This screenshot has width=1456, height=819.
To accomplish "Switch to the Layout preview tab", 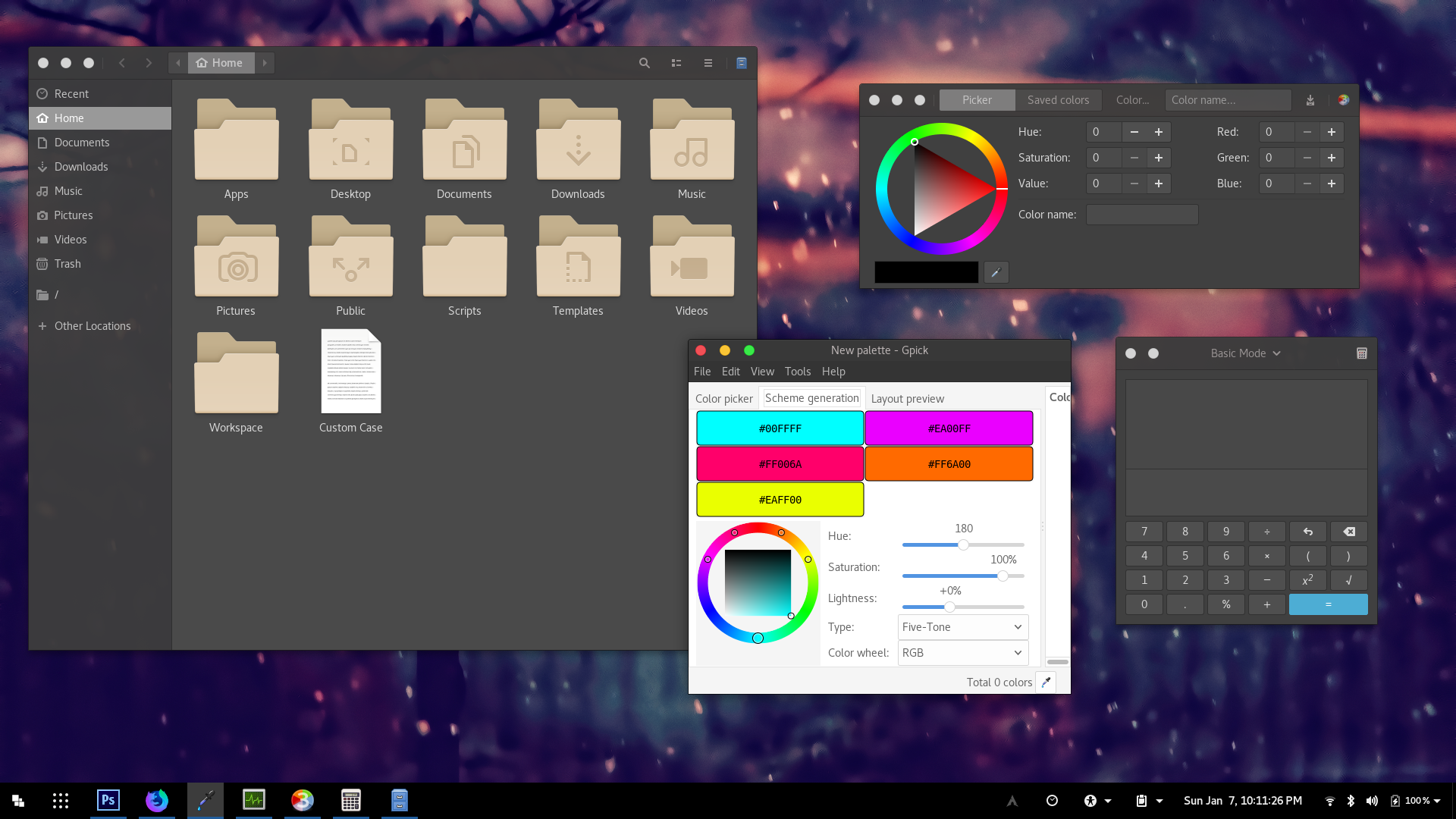I will [x=907, y=398].
